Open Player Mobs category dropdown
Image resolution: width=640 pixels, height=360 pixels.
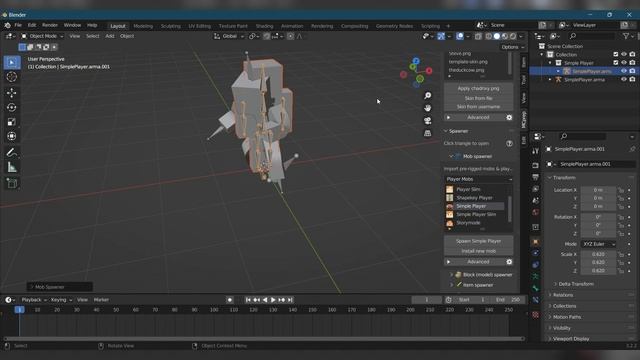478,179
